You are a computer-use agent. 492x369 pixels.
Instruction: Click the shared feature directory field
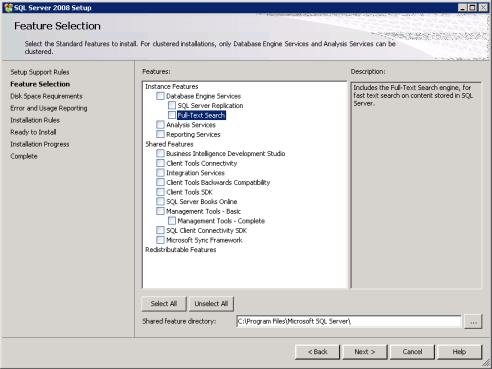click(x=349, y=321)
